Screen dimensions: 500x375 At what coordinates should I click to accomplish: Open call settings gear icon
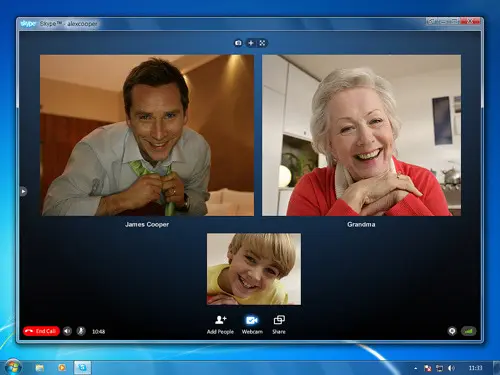(x=452, y=331)
